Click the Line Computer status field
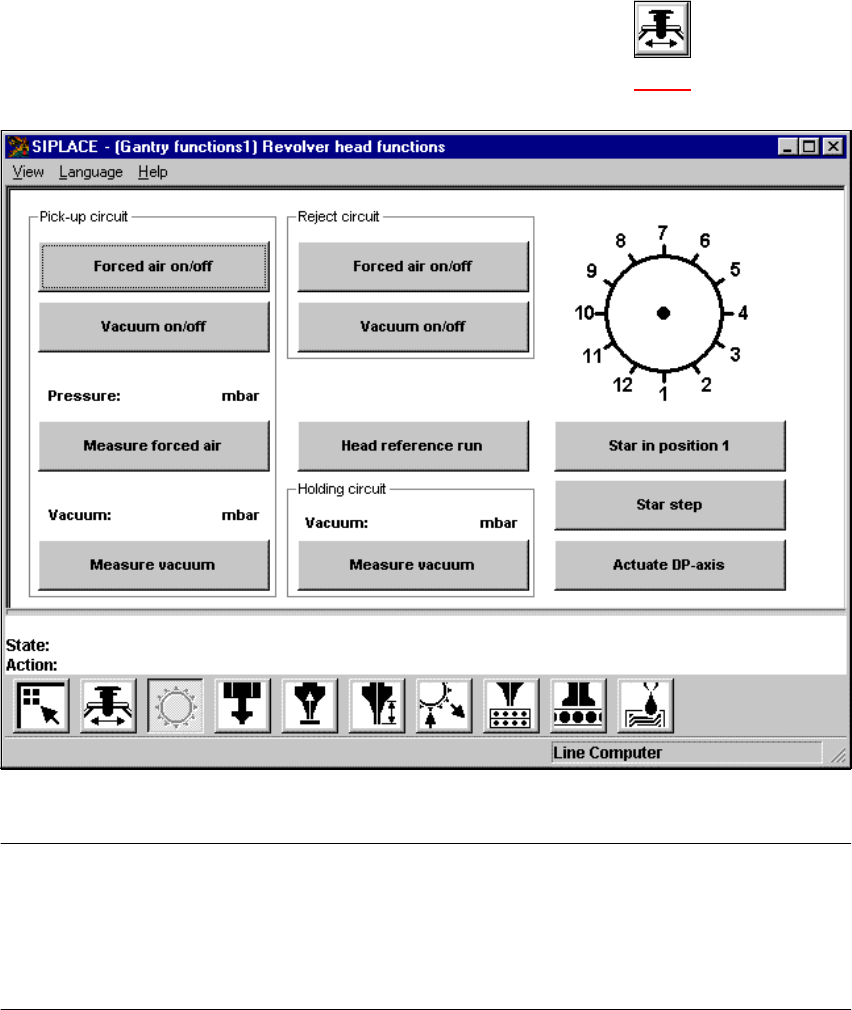 point(686,752)
